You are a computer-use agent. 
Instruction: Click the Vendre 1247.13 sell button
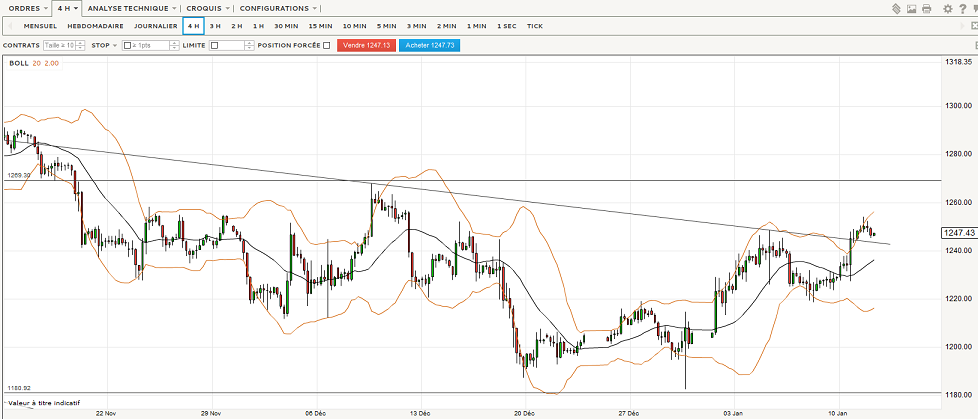(366, 45)
